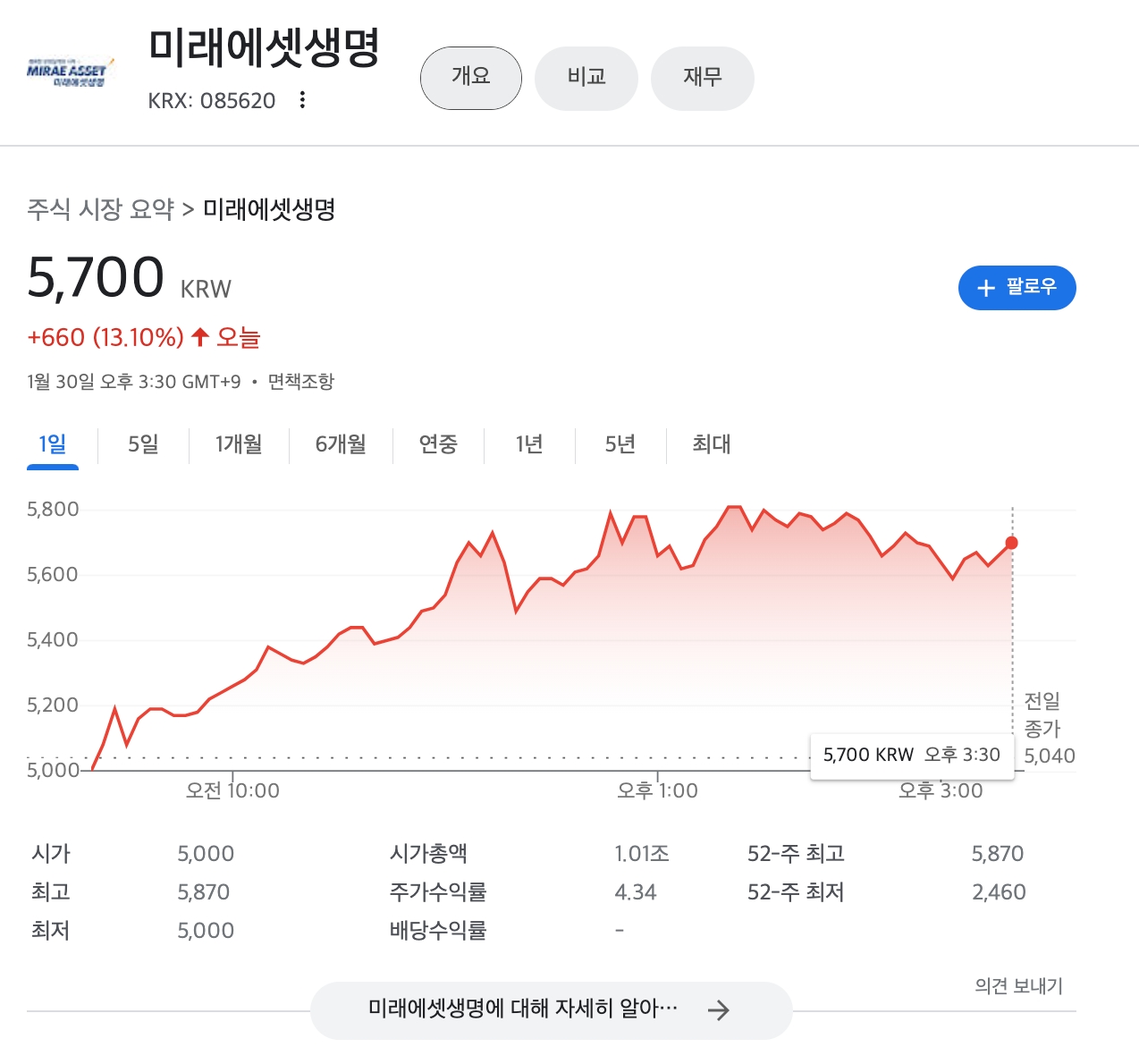Screen dimensions: 1139x1064
Task: Click the 전일 종가 5,040 label
Action: (x=1048, y=729)
